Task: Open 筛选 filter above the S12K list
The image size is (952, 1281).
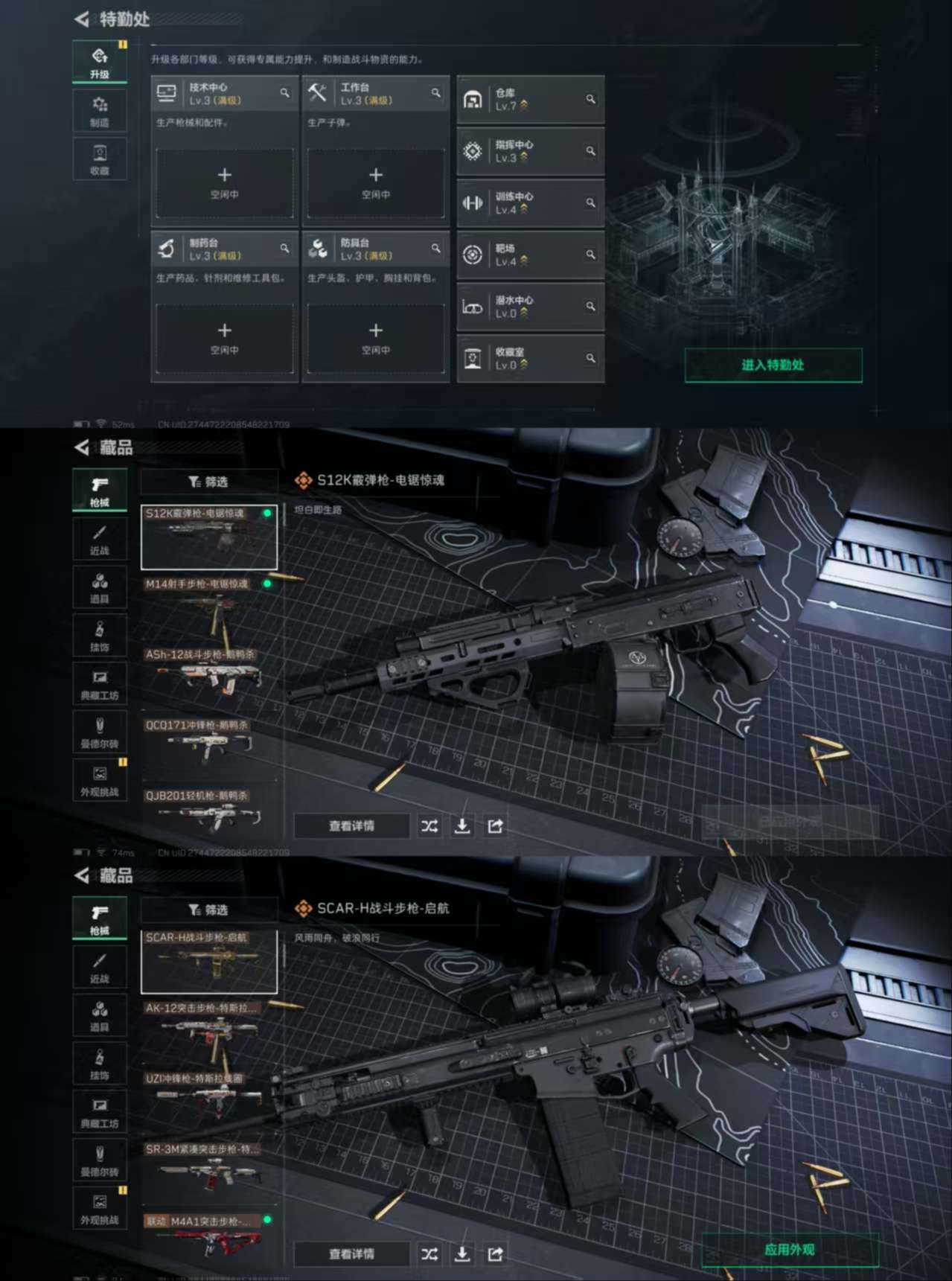Action: tap(208, 482)
